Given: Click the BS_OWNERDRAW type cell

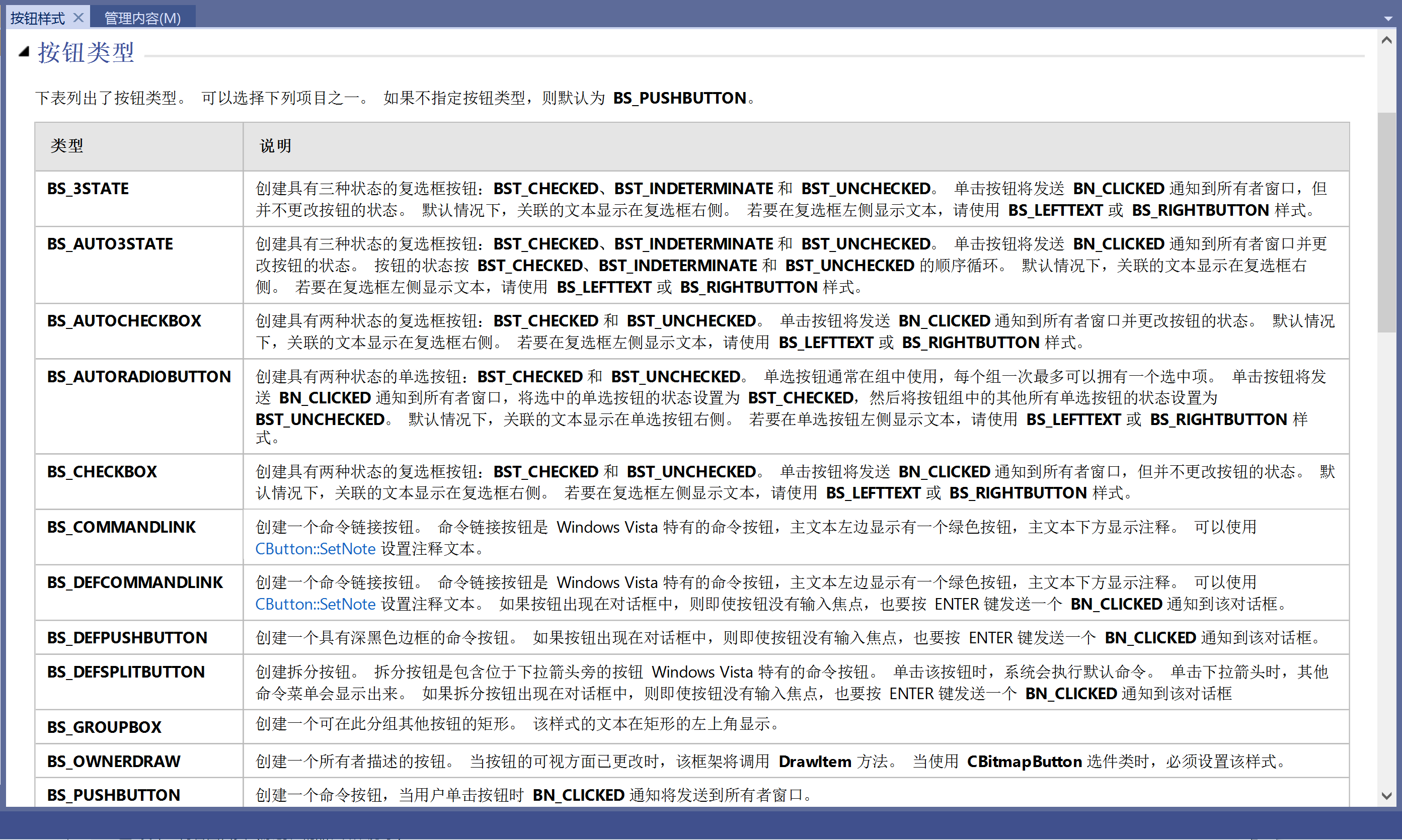Looking at the screenshot, I should (113, 762).
